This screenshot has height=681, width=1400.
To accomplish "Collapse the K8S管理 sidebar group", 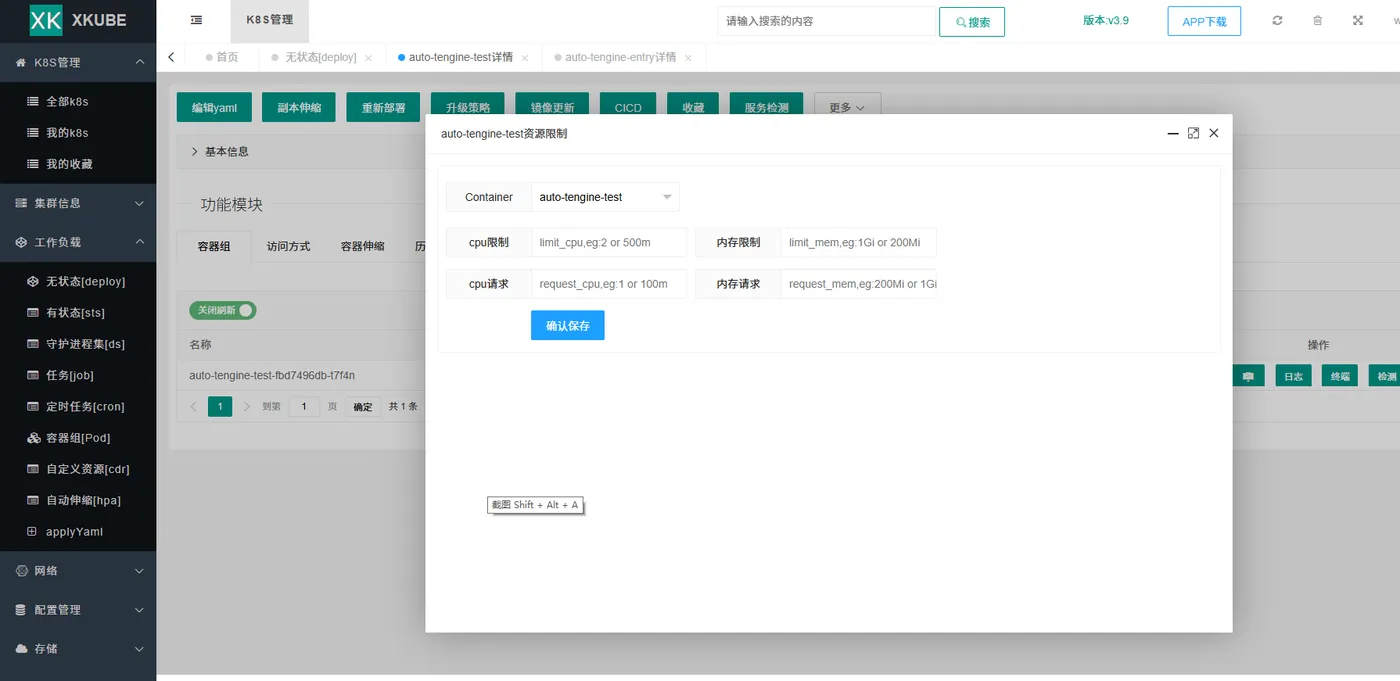I will (x=78, y=62).
